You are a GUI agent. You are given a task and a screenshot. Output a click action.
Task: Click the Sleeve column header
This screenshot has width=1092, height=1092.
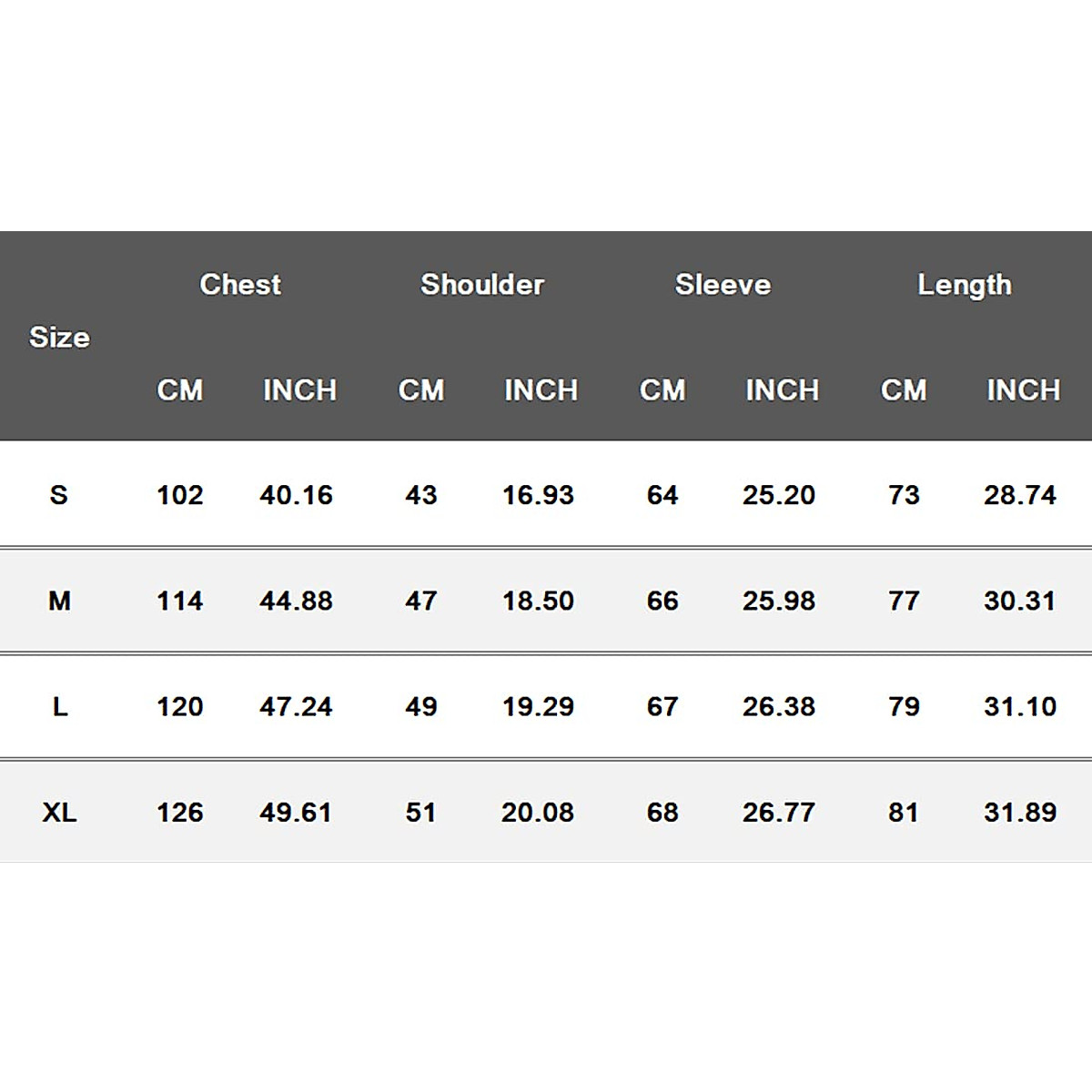click(x=723, y=285)
